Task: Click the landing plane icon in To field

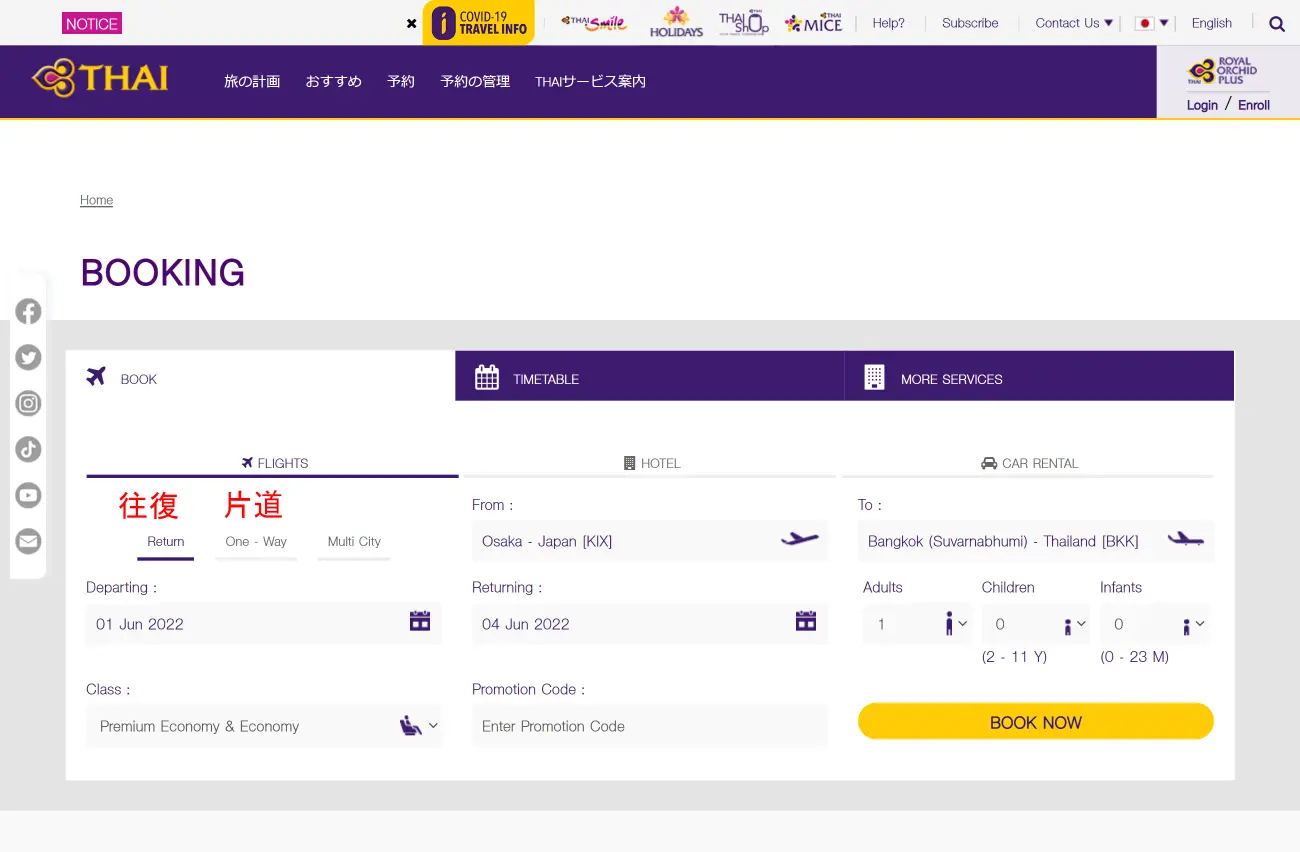Action: tap(1185, 539)
